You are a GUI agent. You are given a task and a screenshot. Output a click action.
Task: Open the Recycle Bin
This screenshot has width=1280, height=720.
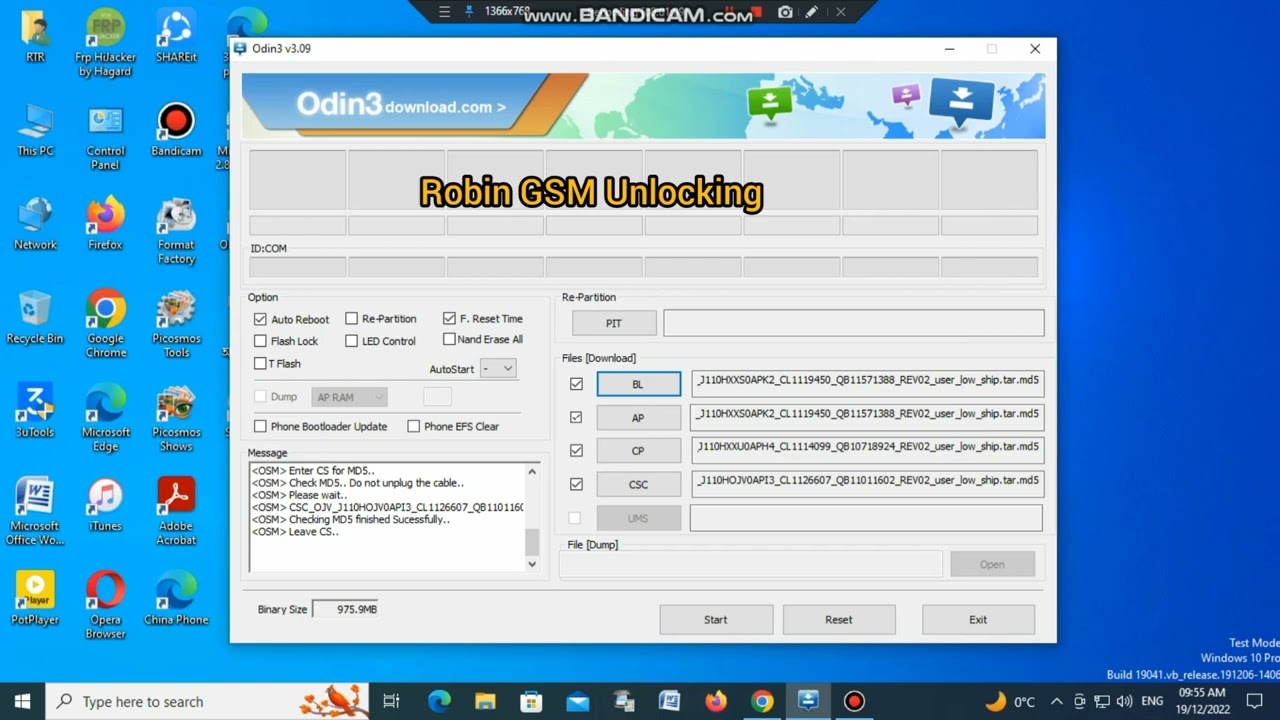(x=36, y=318)
